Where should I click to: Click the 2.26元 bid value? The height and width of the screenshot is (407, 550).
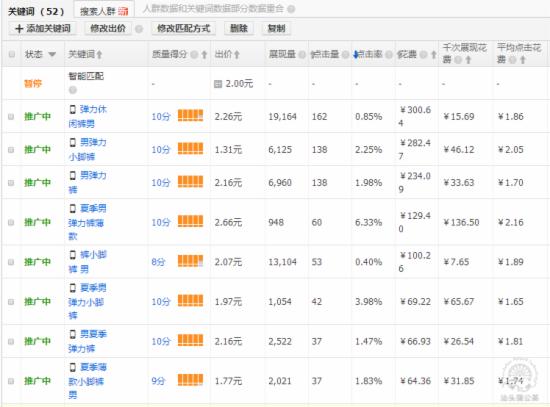pyautogui.click(x=228, y=116)
